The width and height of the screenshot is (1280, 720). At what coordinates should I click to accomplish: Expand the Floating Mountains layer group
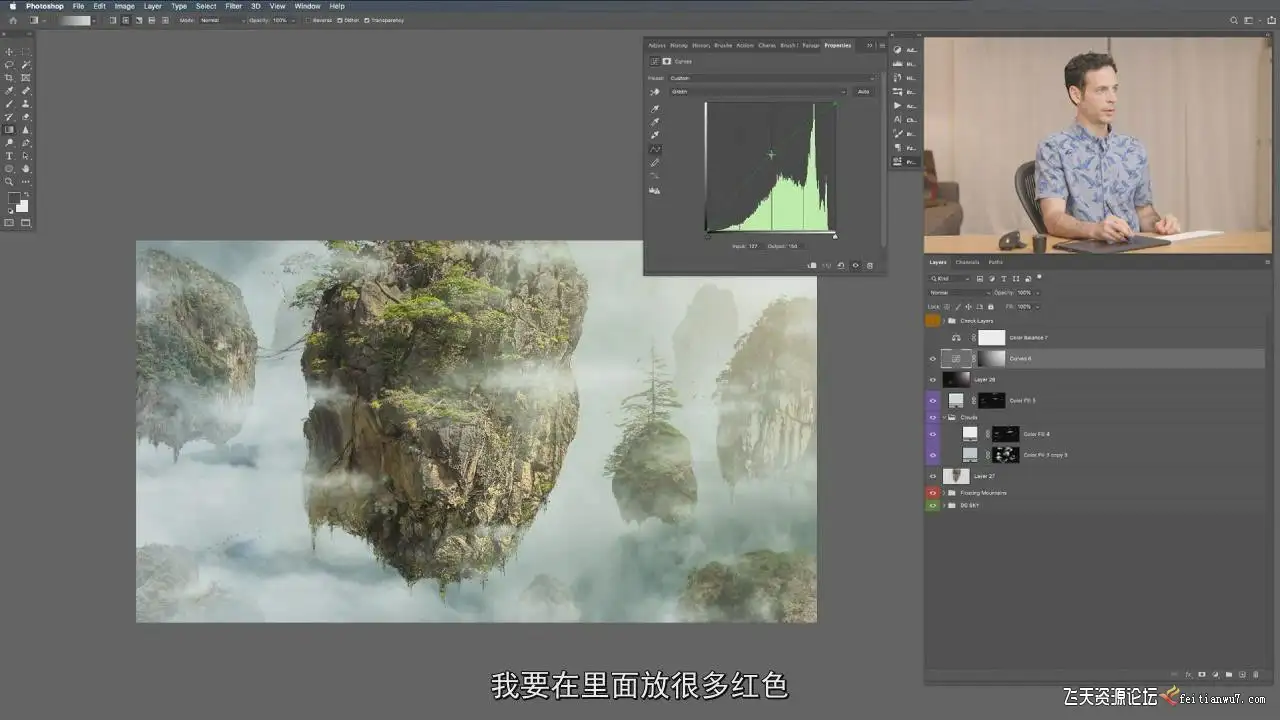944,493
